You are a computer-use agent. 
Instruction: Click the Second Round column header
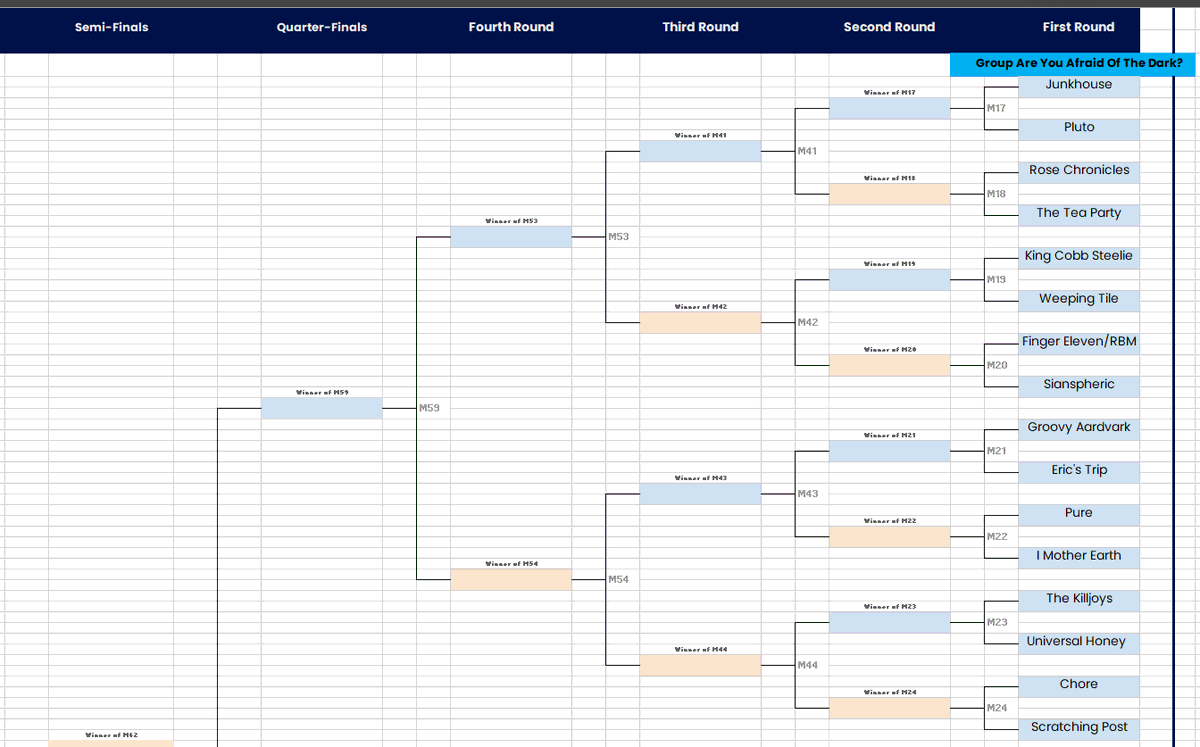pos(889,27)
